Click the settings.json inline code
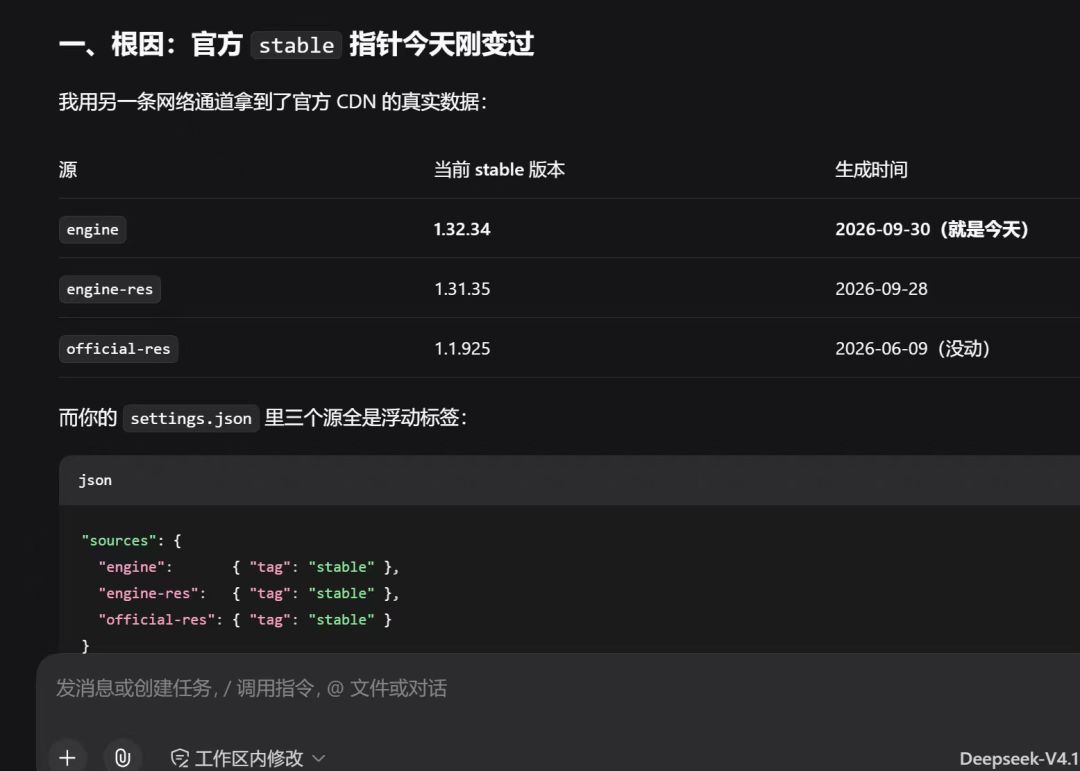This screenshot has width=1080, height=771. [x=191, y=418]
